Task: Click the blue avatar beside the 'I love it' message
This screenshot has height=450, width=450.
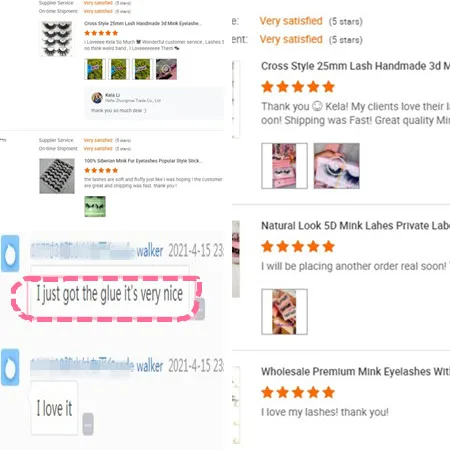Action: pos(10,367)
